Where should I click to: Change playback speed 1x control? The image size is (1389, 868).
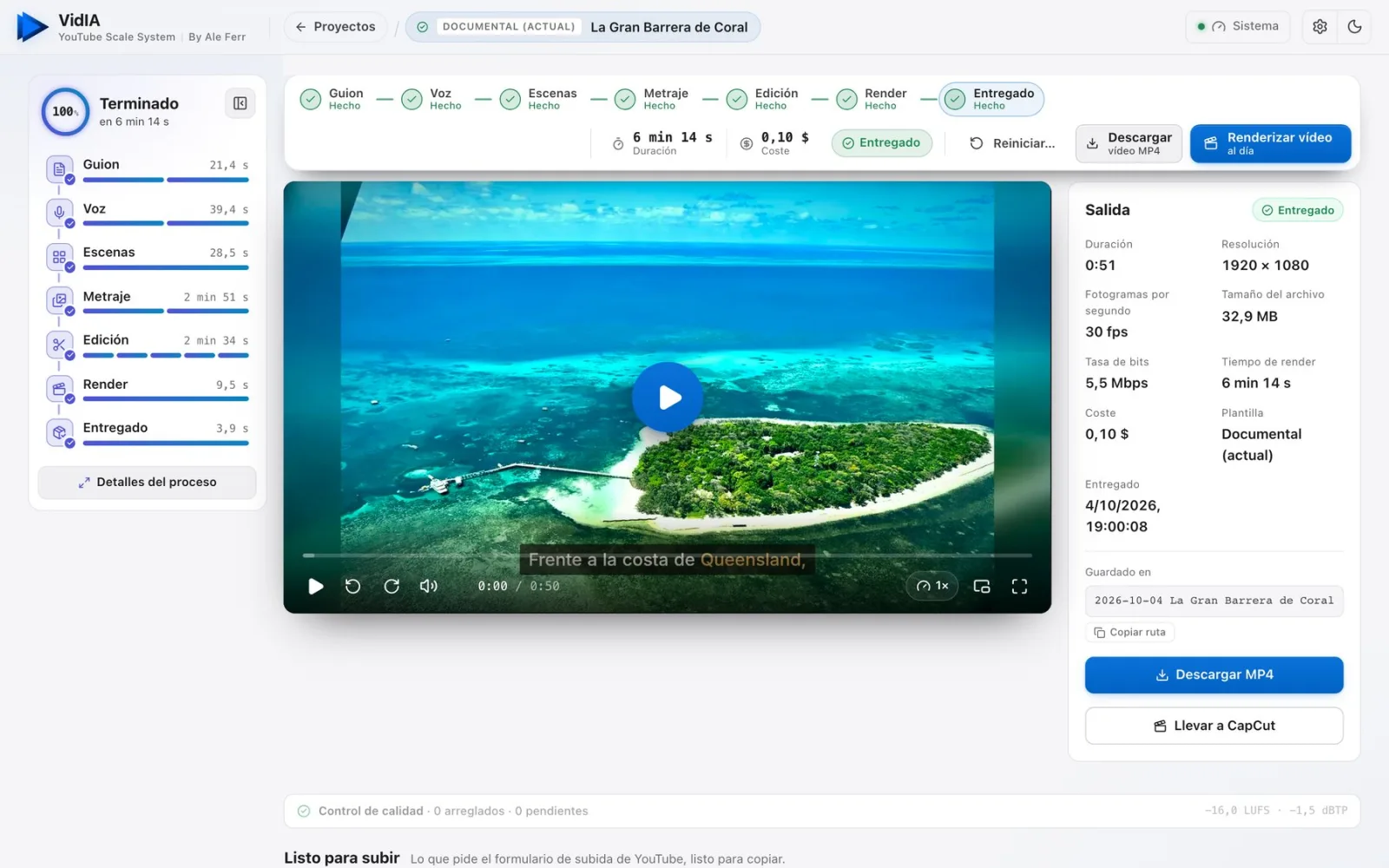point(932,586)
